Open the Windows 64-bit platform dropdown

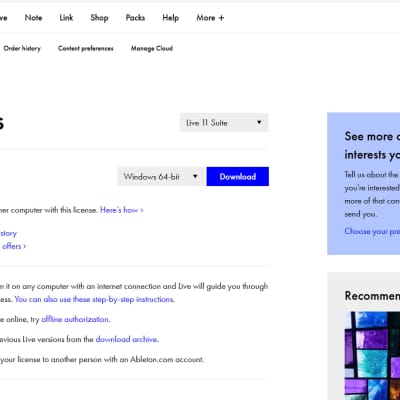[x=161, y=176]
